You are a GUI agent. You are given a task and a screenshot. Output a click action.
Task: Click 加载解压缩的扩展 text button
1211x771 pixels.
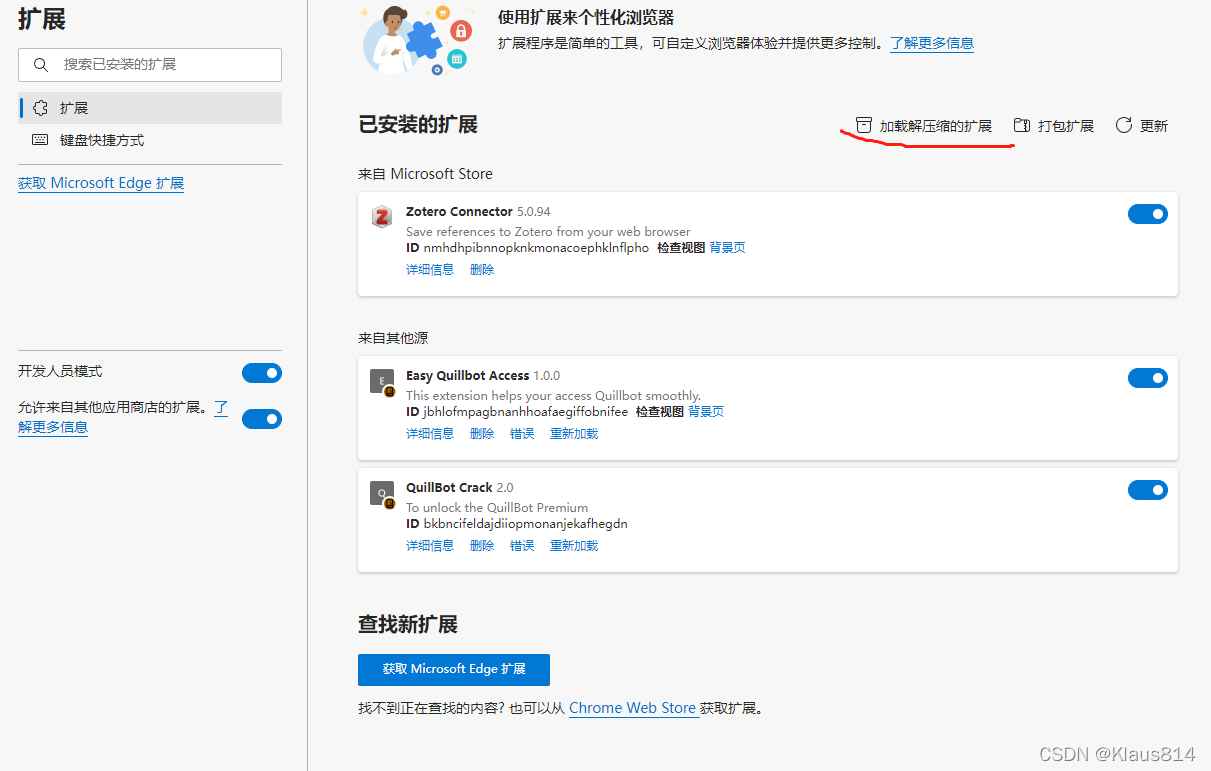coord(936,126)
